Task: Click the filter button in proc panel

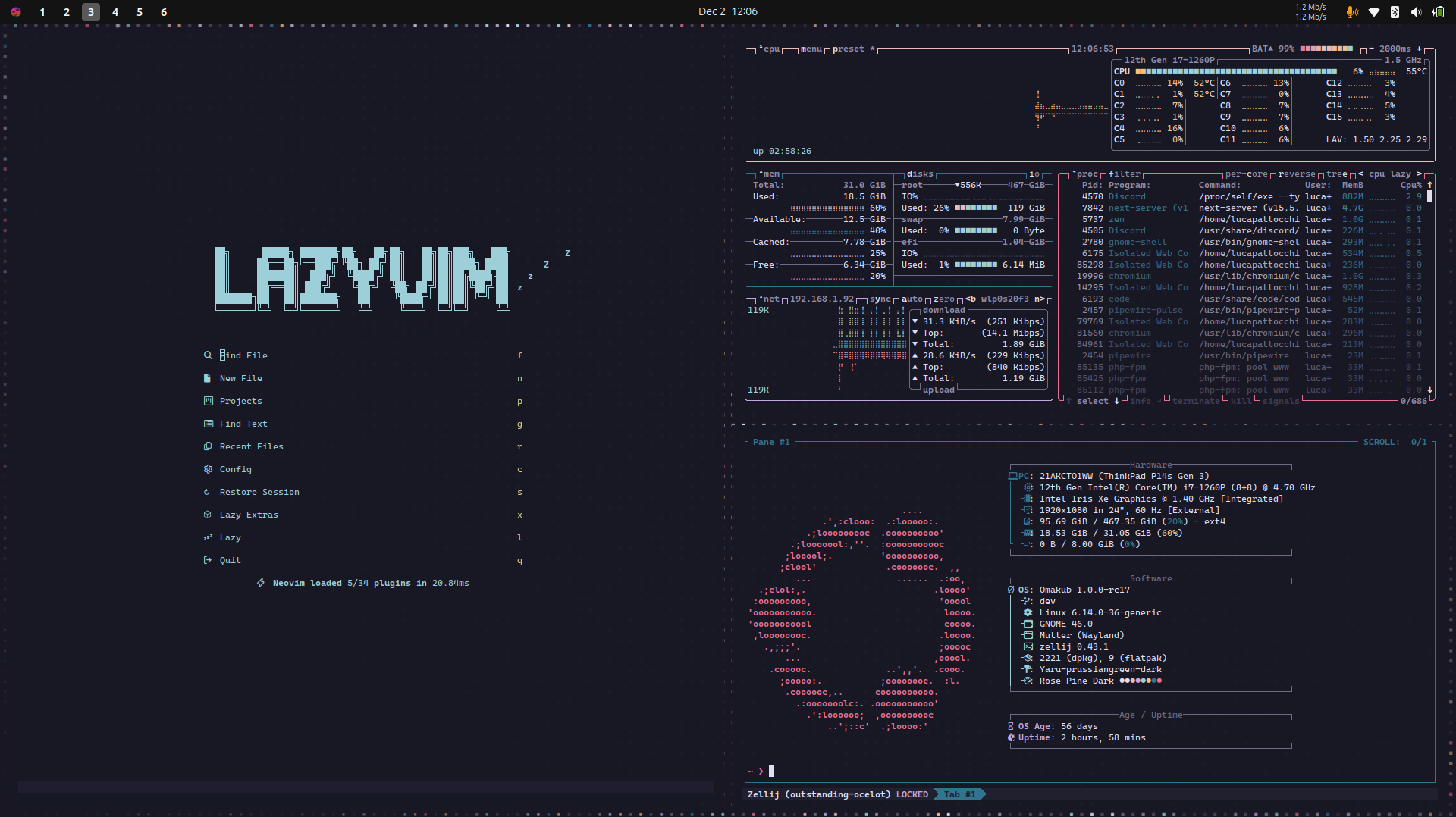Action: tap(1124, 174)
